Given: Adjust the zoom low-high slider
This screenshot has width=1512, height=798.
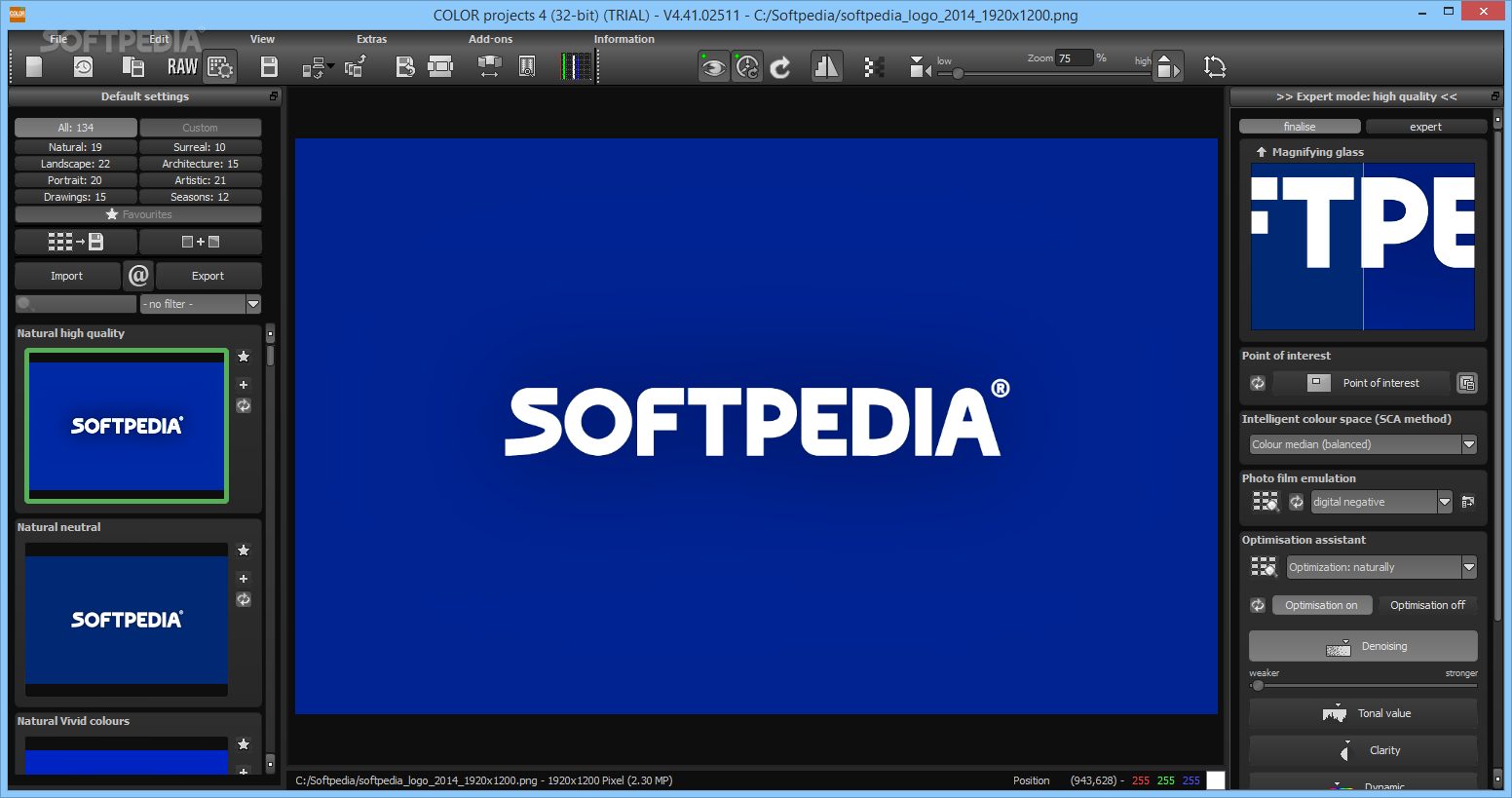Looking at the screenshot, I should point(1043,73).
